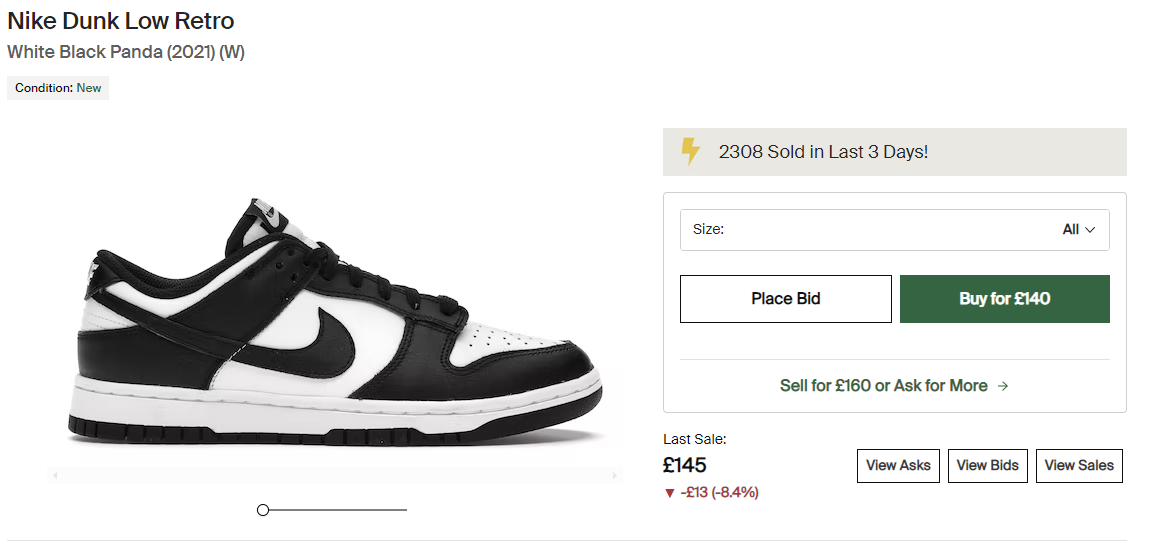Open View Bids

click(987, 465)
